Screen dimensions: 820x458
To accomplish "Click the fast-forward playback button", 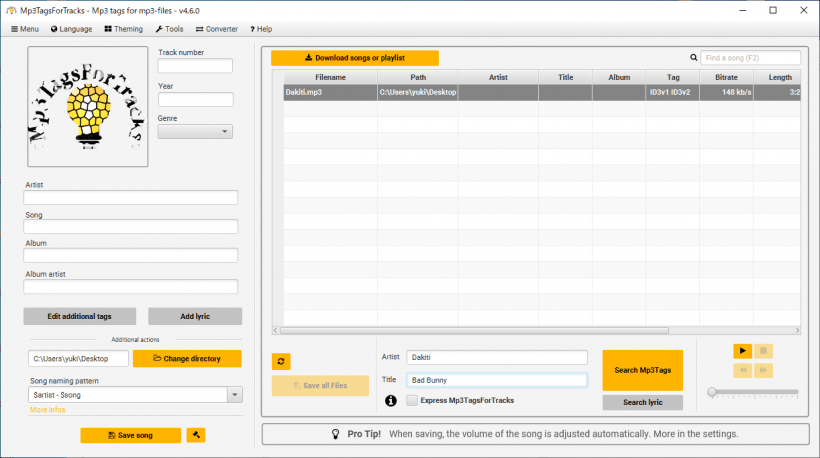I will (x=763, y=370).
